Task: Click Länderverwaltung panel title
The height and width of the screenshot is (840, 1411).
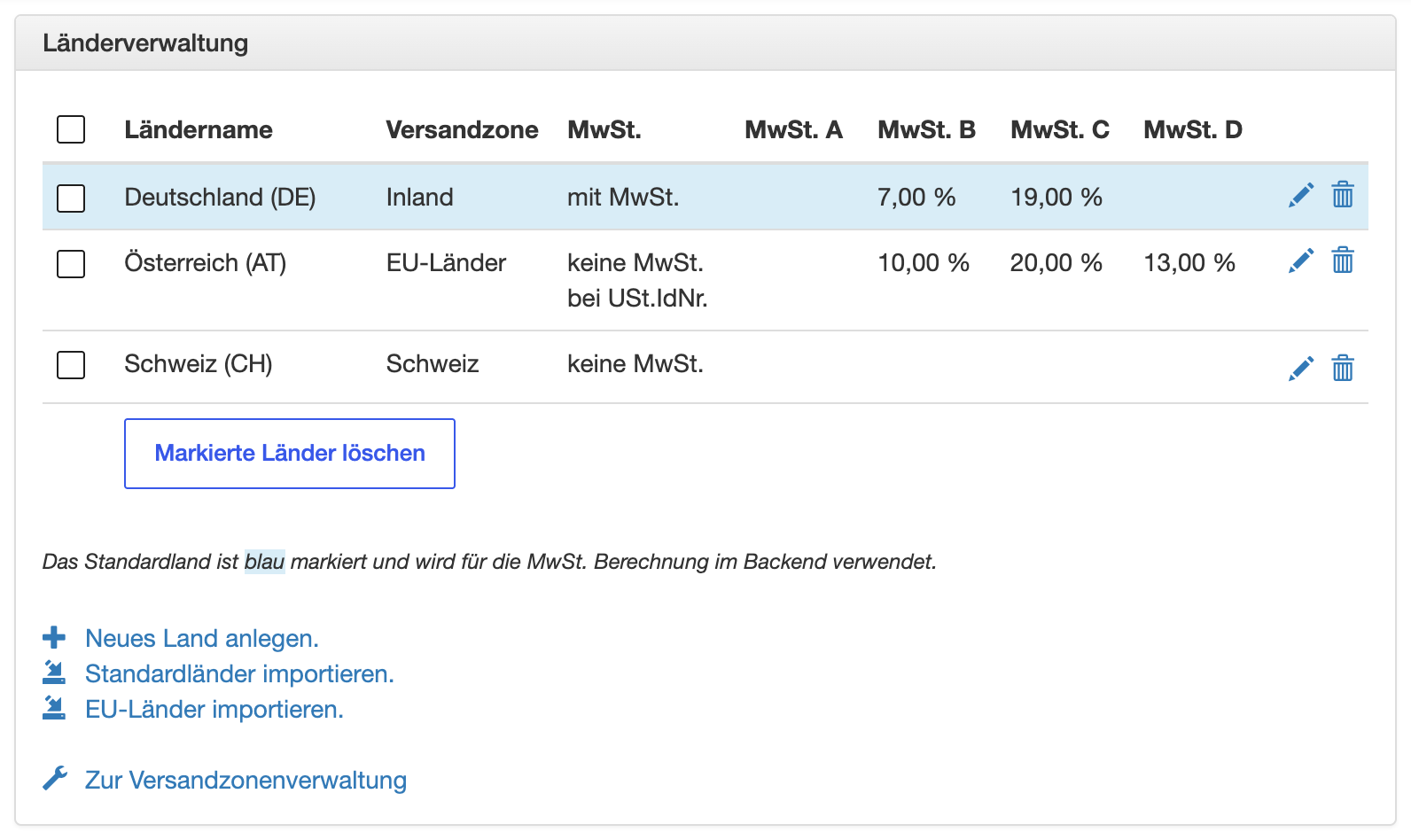Action: (145, 43)
